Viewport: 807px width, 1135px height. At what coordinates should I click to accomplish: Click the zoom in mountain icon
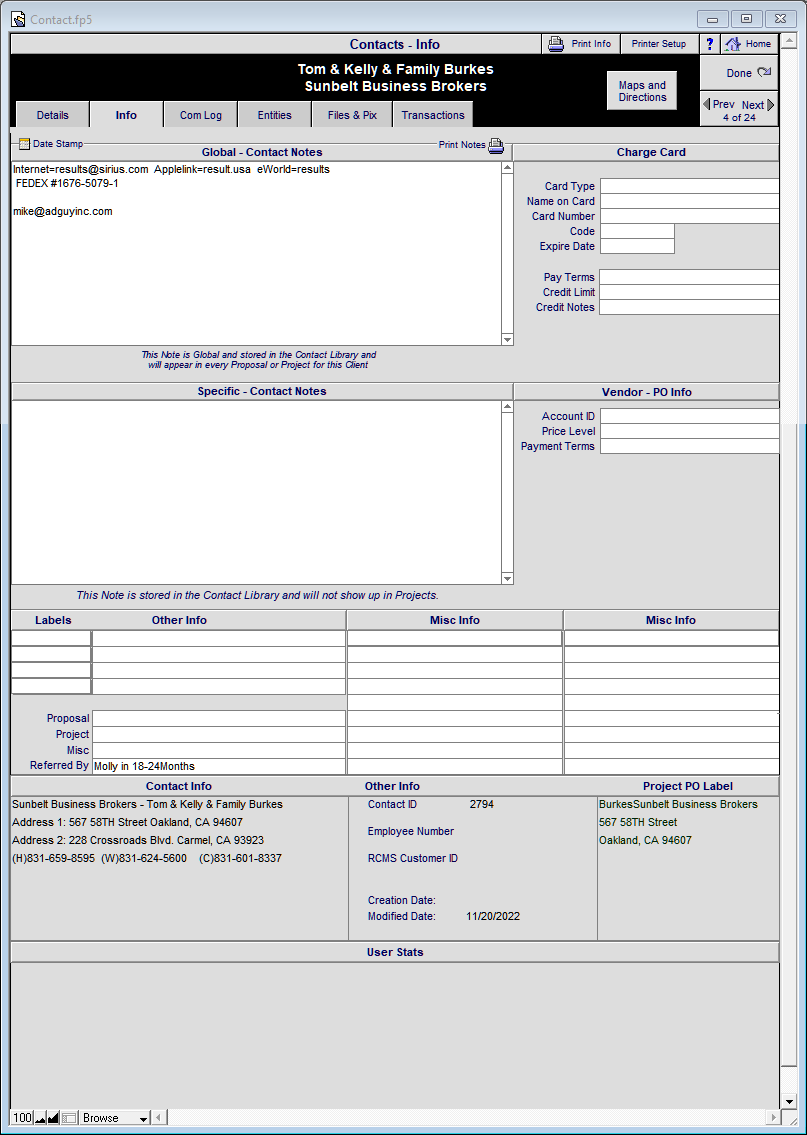pyautogui.click(x=53, y=1118)
